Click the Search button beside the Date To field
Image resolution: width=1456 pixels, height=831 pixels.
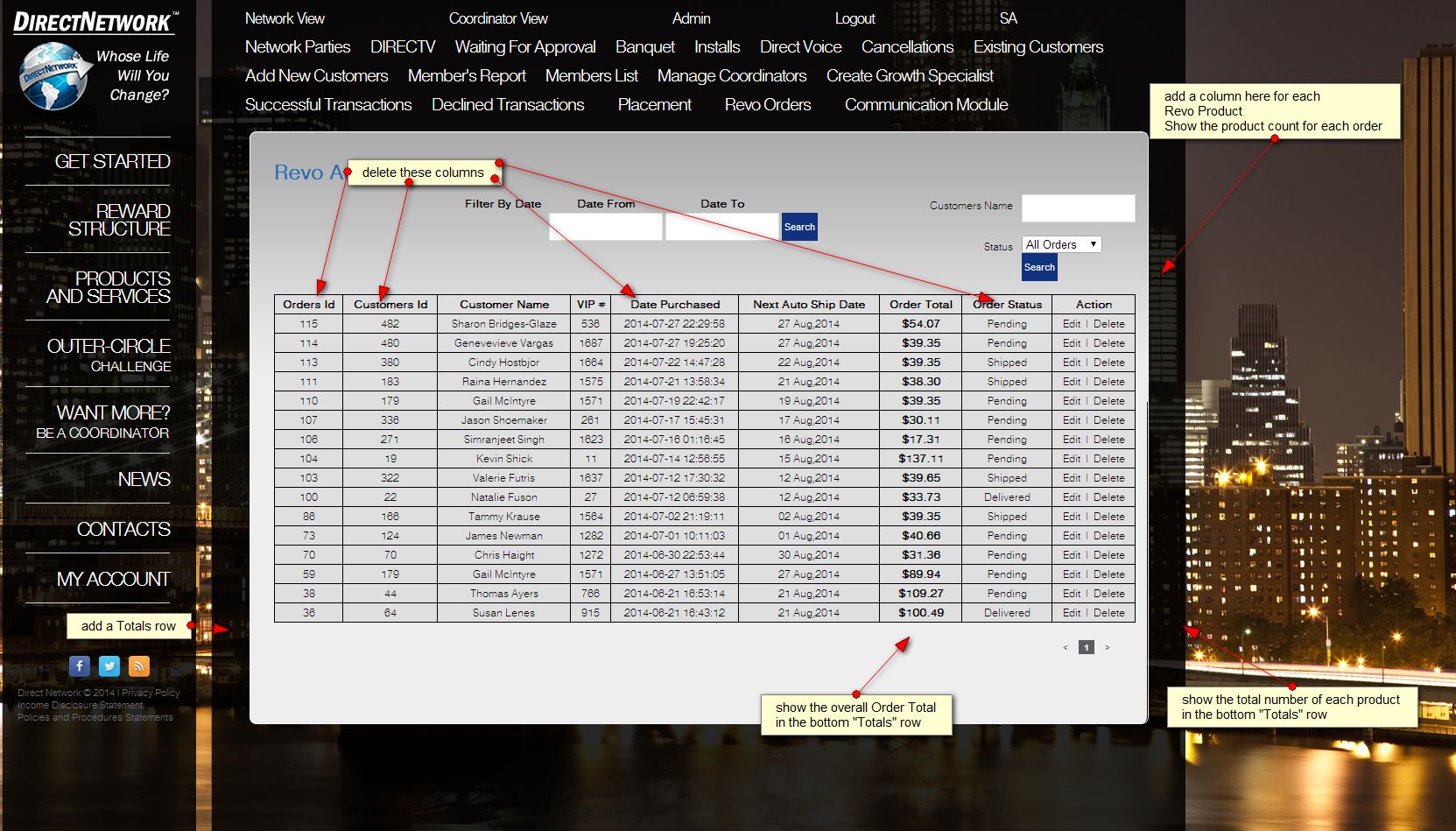[799, 227]
